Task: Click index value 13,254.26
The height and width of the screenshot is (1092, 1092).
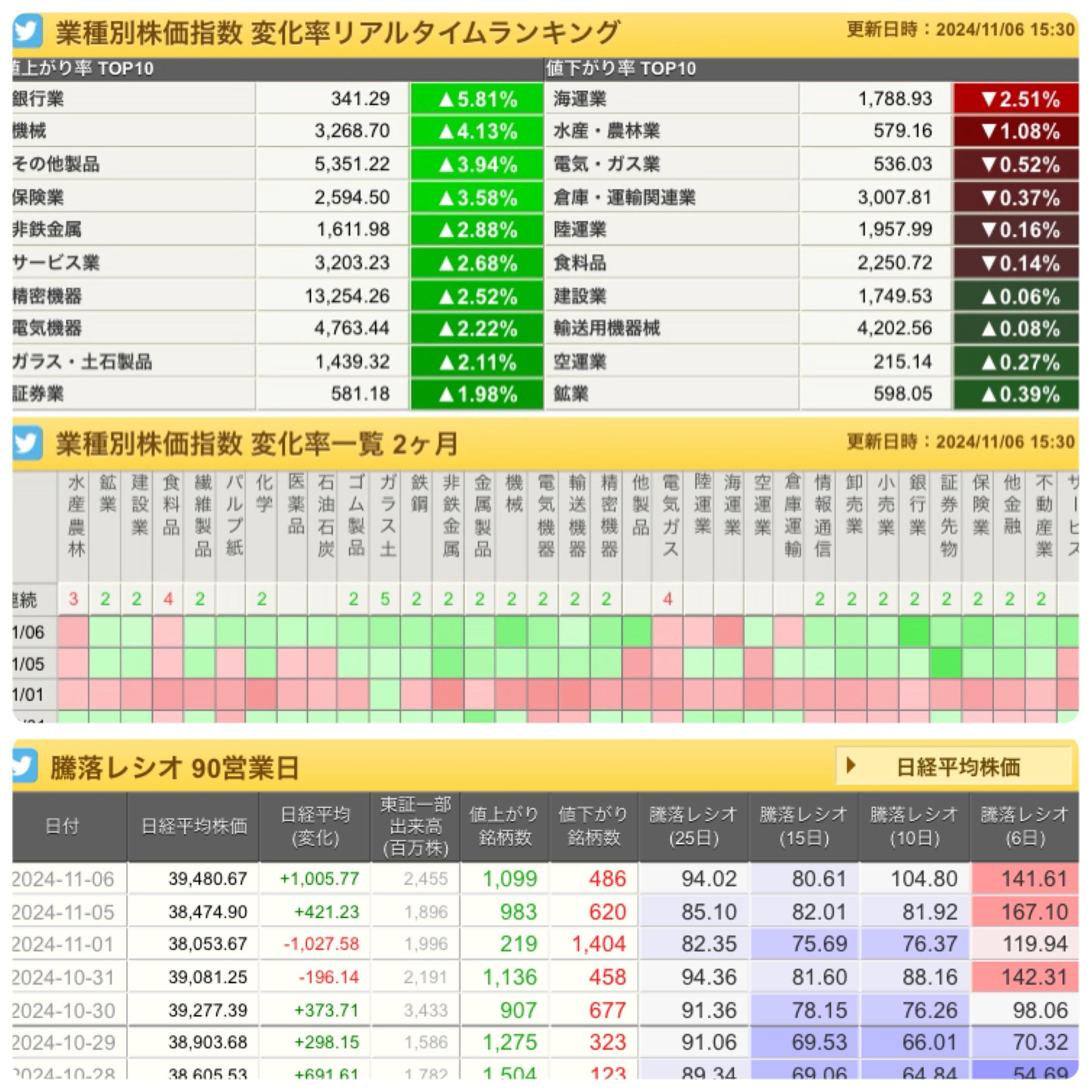Action: click(x=347, y=296)
